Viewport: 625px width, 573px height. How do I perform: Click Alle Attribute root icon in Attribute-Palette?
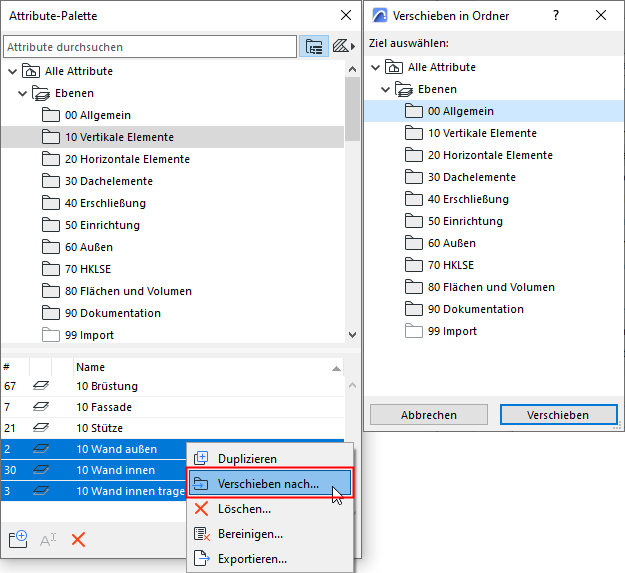31,71
